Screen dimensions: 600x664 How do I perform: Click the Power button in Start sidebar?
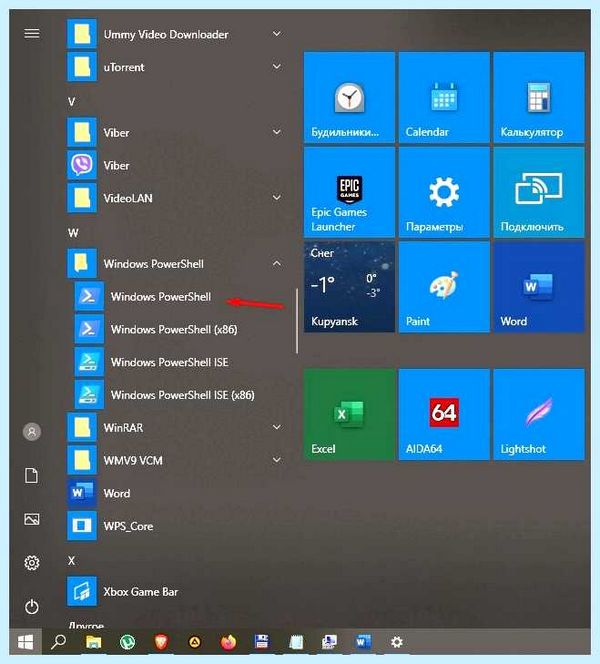coord(32,607)
